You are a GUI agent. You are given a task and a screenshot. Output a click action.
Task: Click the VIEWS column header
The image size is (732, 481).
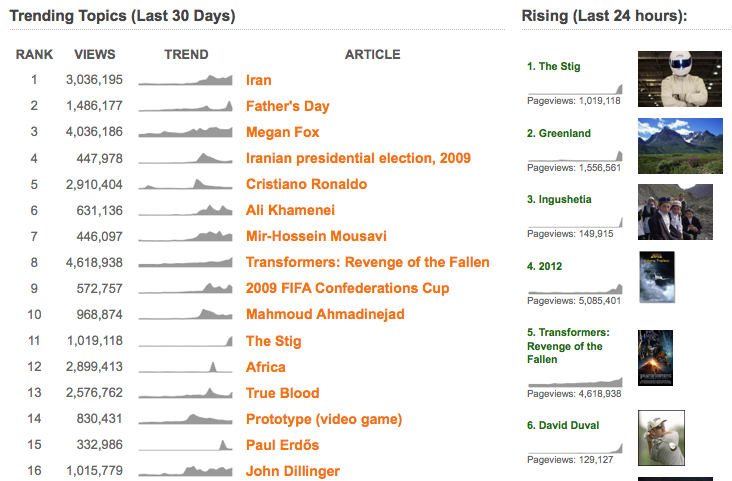coord(95,55)
